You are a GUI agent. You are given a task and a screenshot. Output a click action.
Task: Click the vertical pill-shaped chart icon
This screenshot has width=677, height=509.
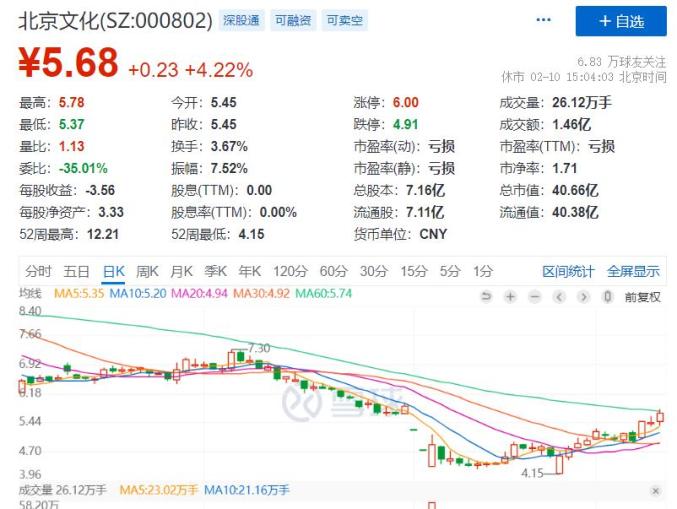608,297
